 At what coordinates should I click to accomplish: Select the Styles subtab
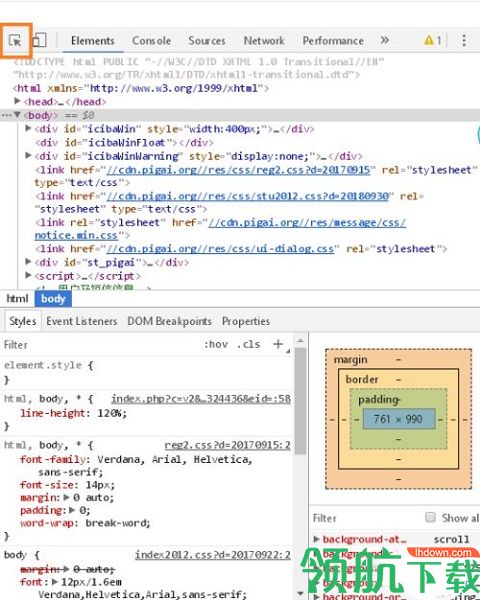click(23, 321)
